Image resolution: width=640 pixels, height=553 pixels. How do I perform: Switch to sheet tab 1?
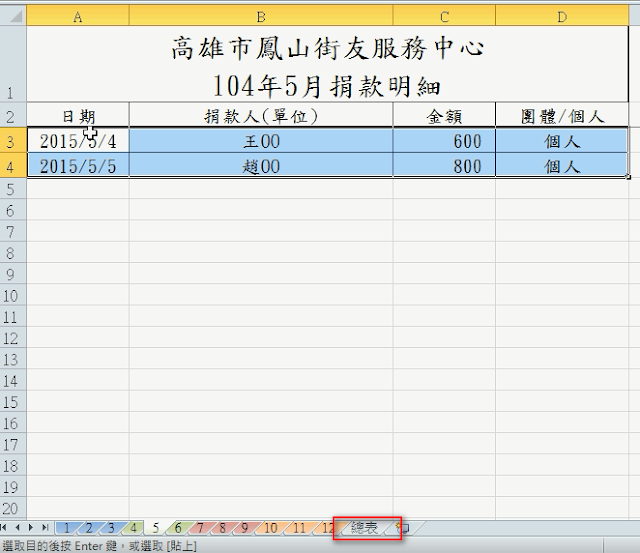(x=67, y=529)
